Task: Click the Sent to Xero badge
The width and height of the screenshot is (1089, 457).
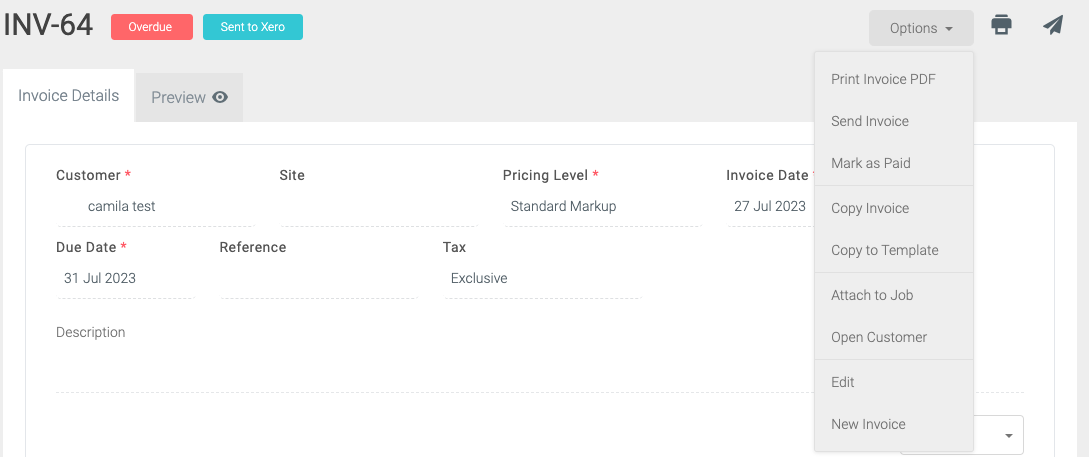Action: (x=252, y=27)
